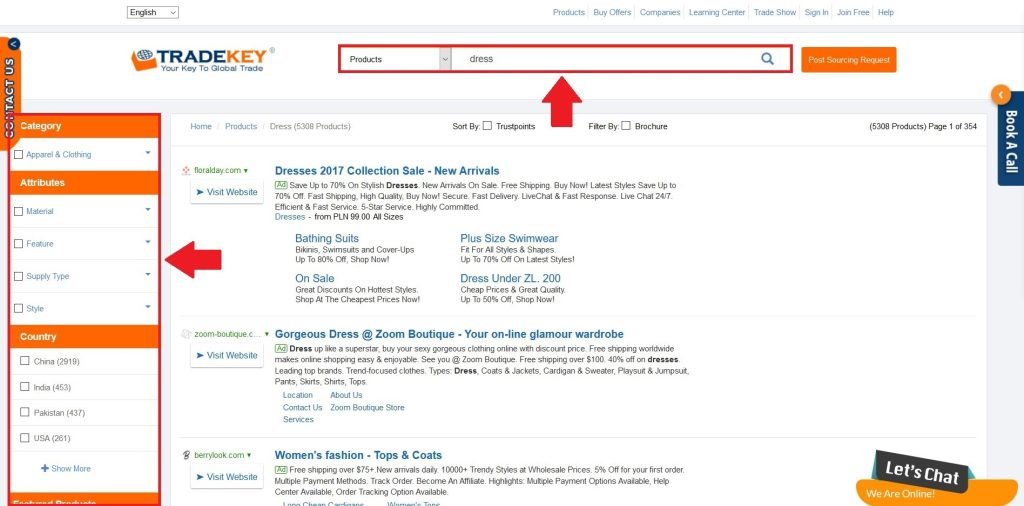Click floralday.com ad dropdown arrow
The image size is (1024, 506).
pyautogui.click(x=246, y=170)
